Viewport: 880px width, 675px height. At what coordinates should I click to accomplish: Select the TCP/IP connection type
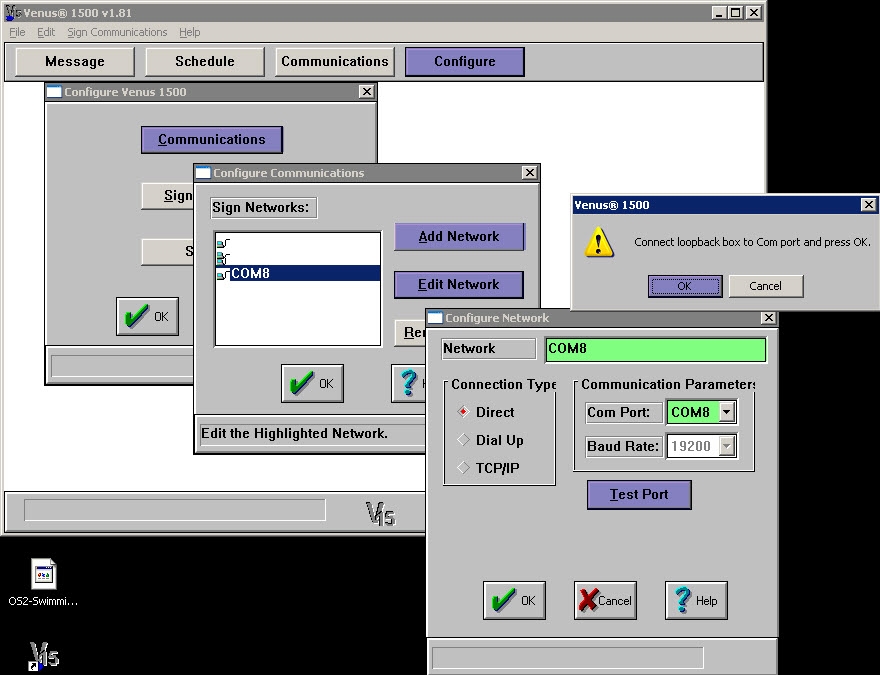point(464,468)
